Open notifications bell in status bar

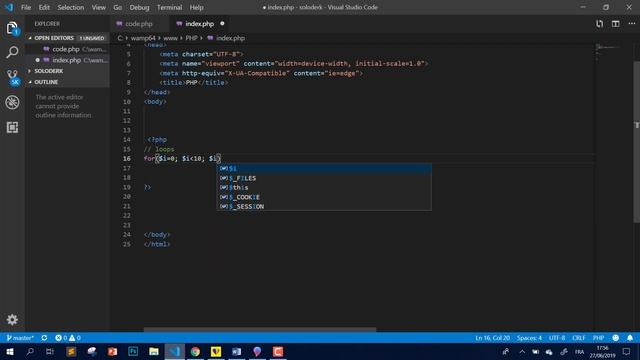(630, 338)
